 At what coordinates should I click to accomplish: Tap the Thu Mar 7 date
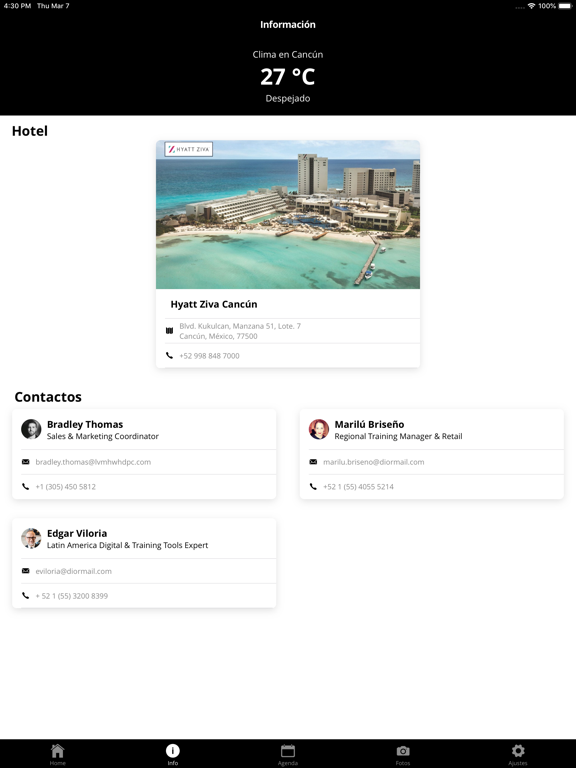[x=53, y=6]
